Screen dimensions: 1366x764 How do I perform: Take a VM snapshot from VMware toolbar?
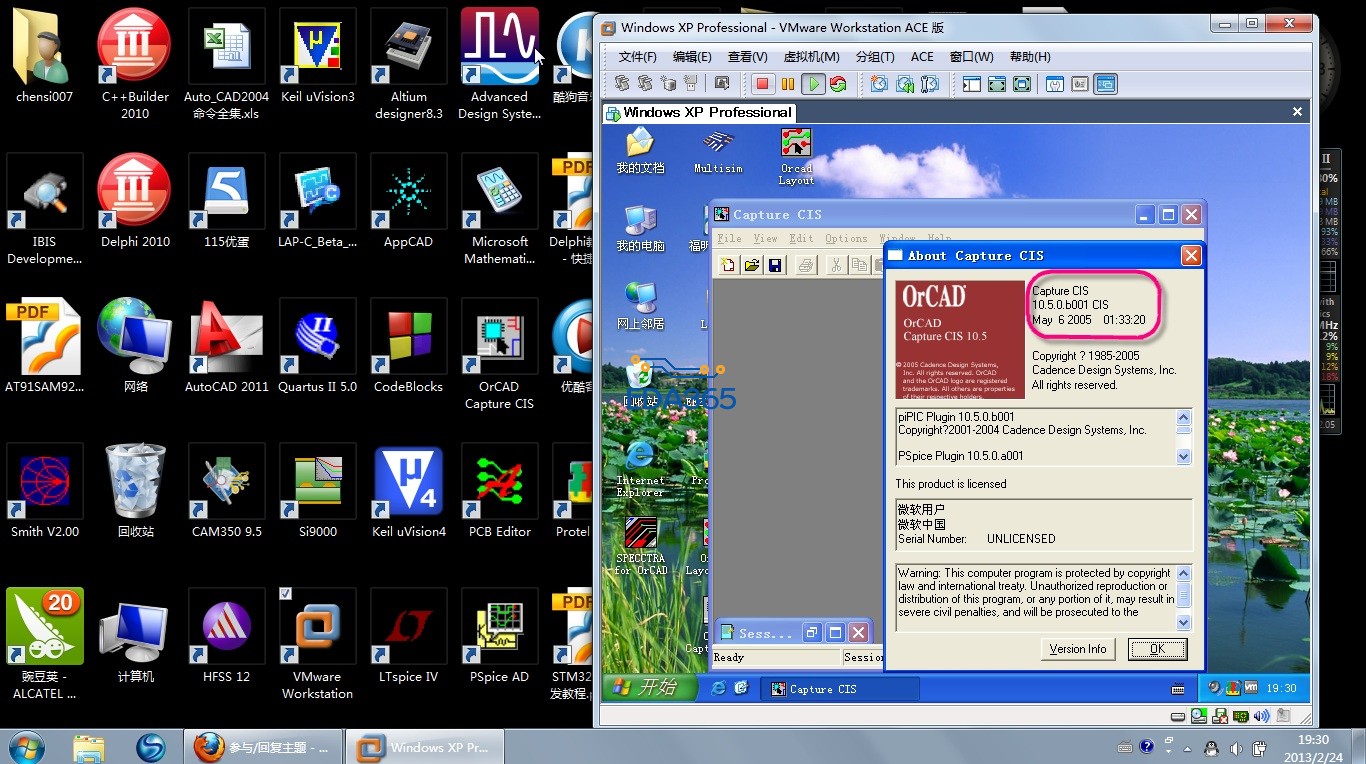tap(879, 84)
